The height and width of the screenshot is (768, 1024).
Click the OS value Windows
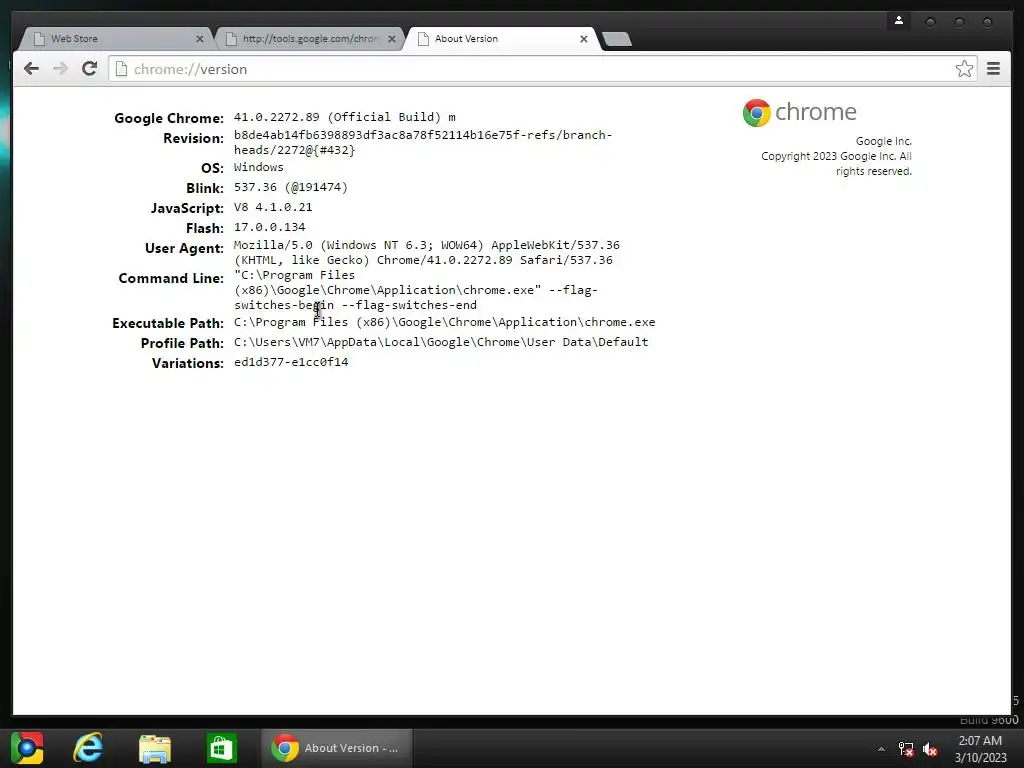pyautogui.click(x=259, y=167)
